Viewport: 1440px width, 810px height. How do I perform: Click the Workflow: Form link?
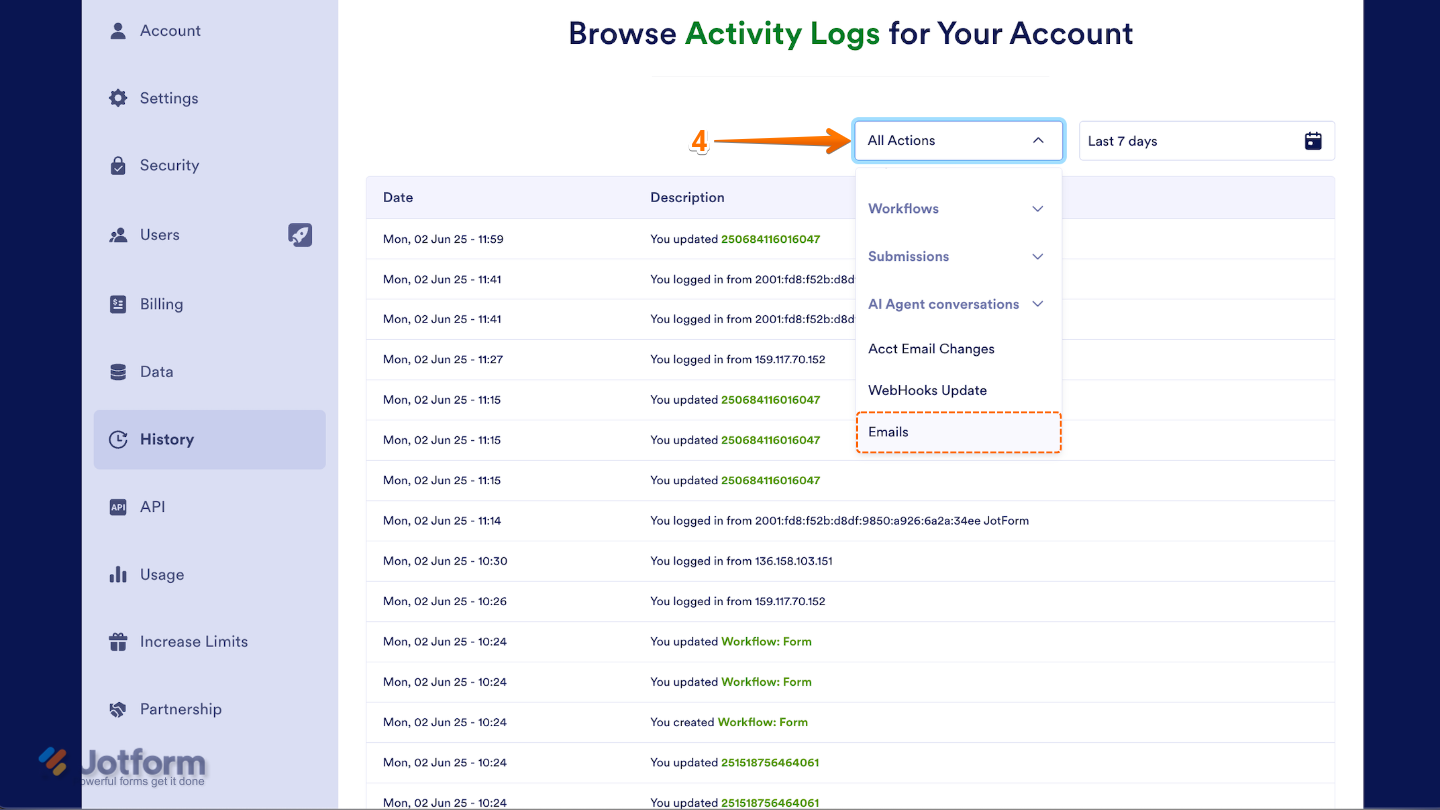coord(766,641)
